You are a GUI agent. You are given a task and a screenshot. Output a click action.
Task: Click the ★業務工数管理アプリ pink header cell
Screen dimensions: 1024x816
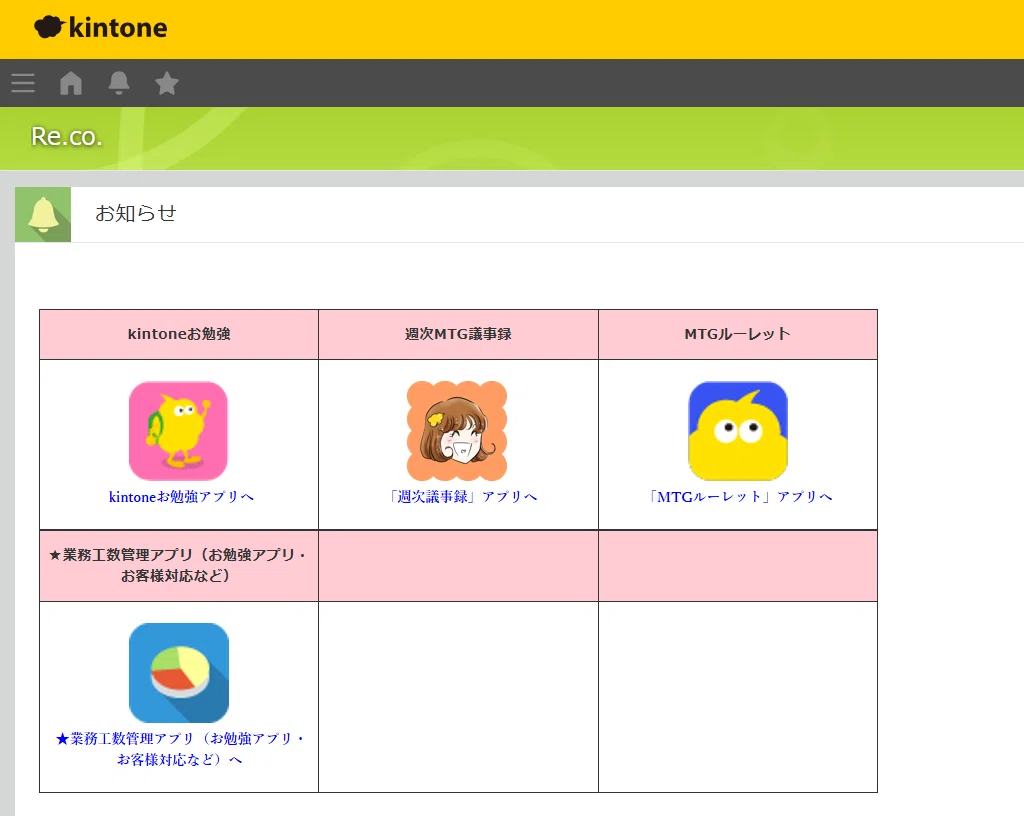(x=179, y=565)
